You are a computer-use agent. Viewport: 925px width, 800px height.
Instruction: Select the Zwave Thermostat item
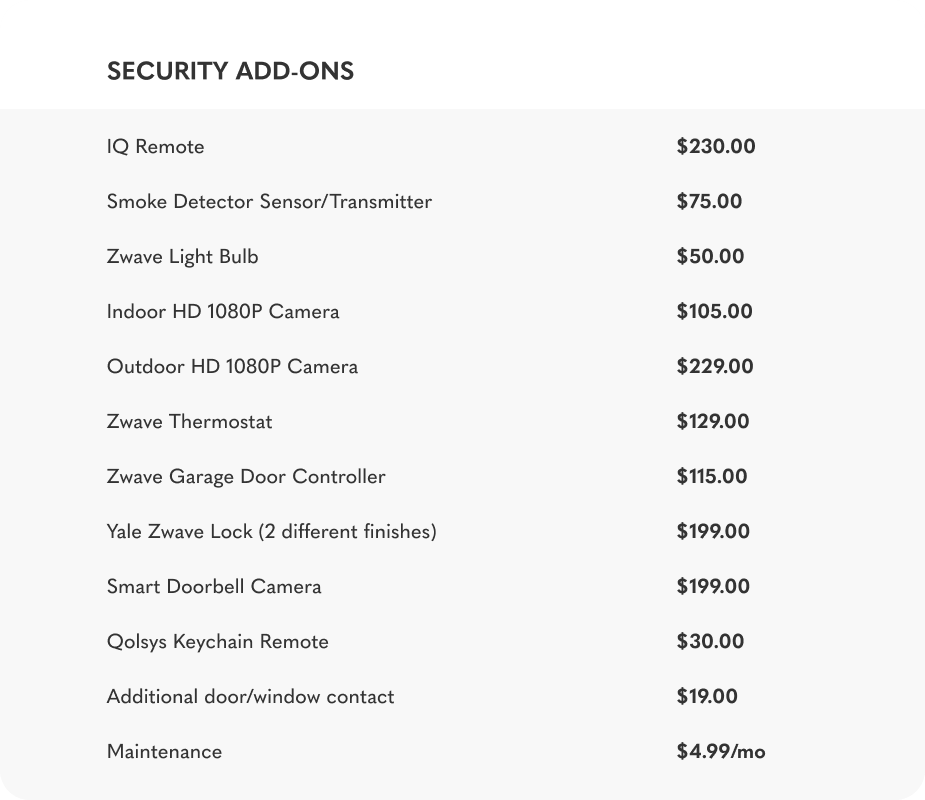click(189, 421)
